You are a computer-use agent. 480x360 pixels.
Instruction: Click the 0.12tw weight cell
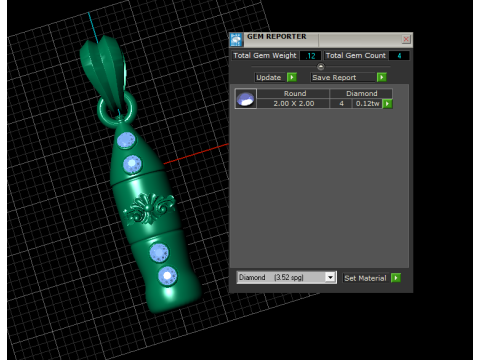(367, 104)
